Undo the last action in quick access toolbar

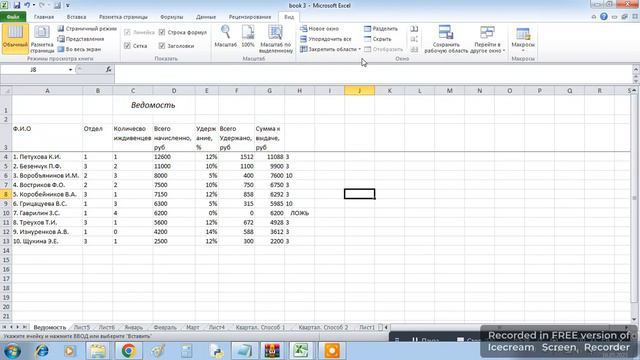[27, 5]
